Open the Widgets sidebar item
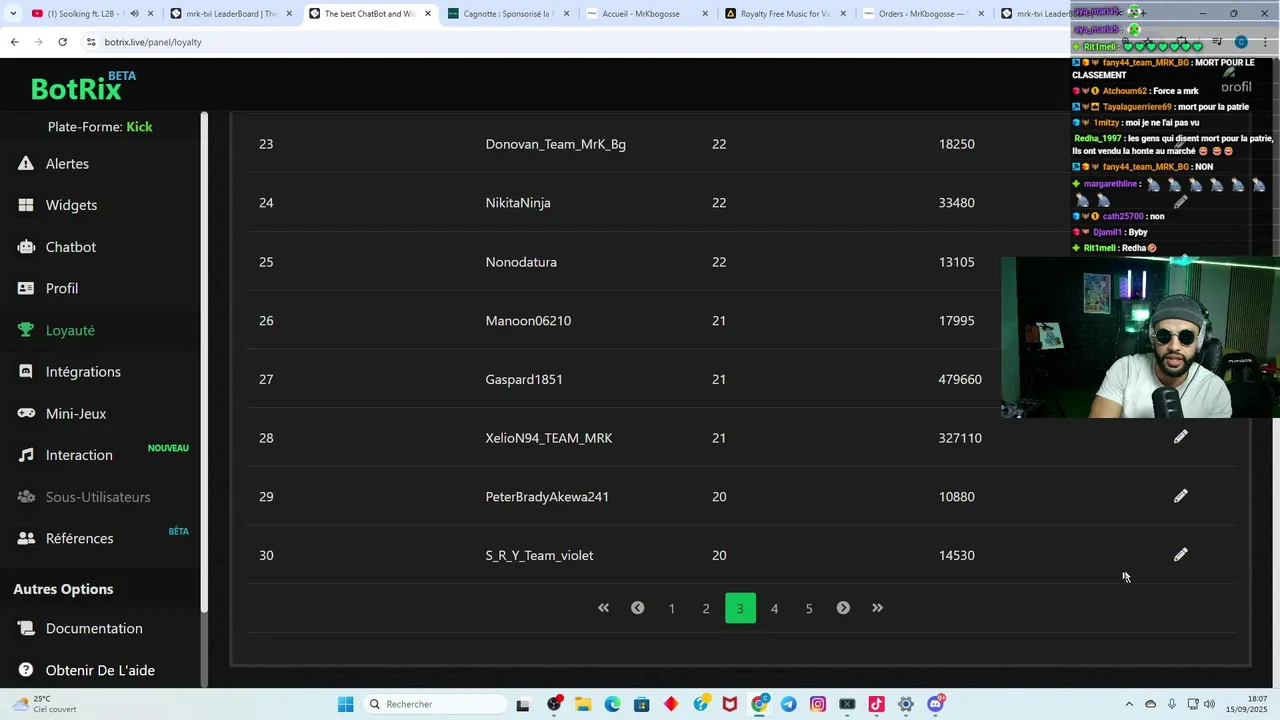Screen dimensions: 1280x720 point(71,205)
